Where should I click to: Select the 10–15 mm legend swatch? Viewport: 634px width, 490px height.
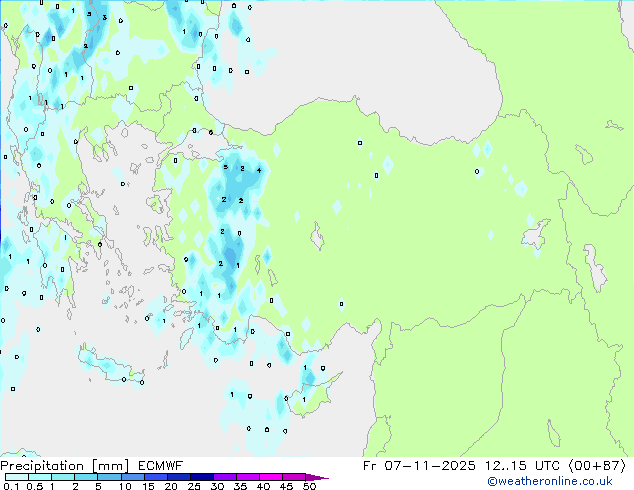click(x=133, y=477)
